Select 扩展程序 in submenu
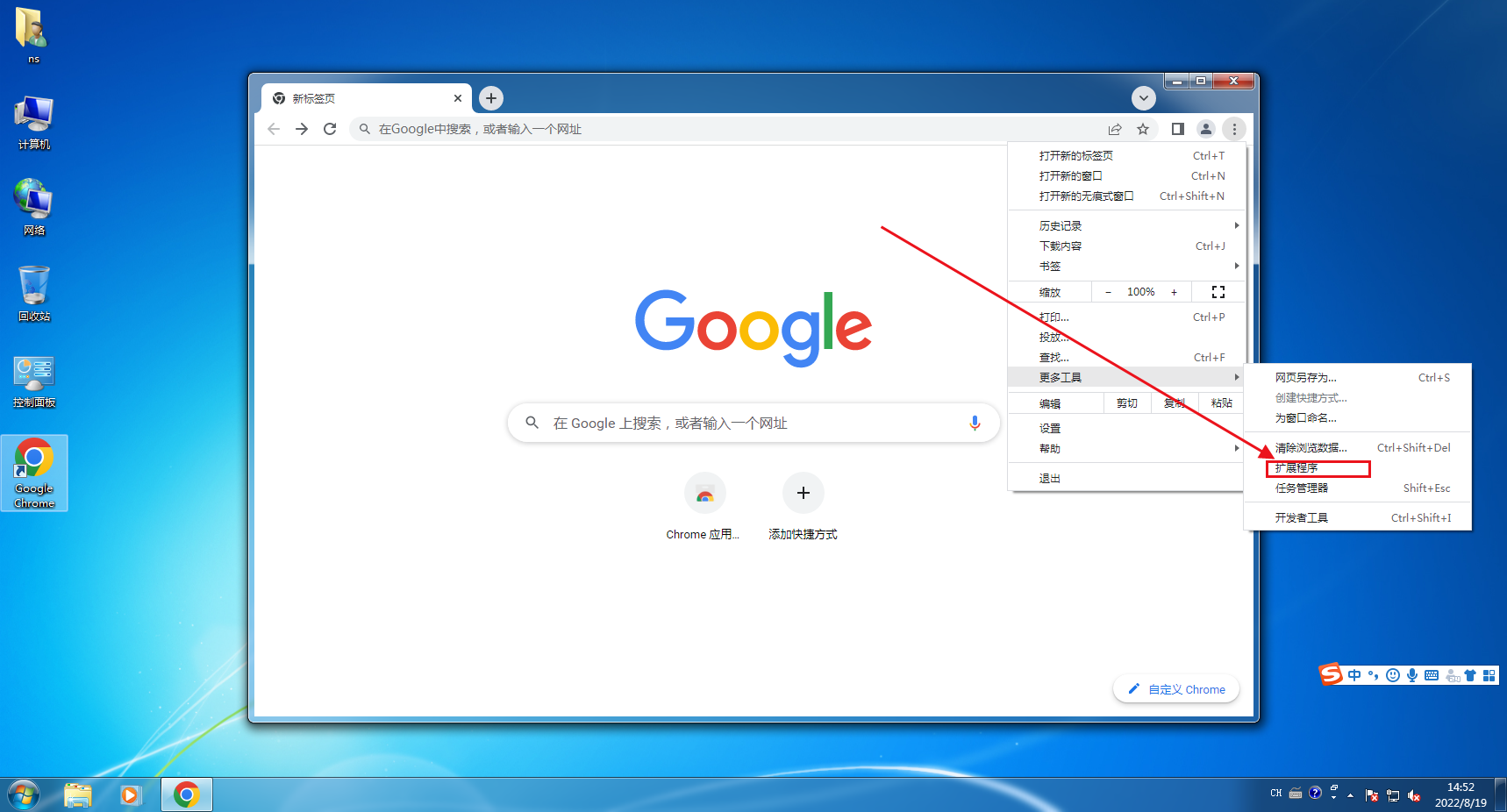Viewport: 1507px width, 812px height. point(1358,467)
